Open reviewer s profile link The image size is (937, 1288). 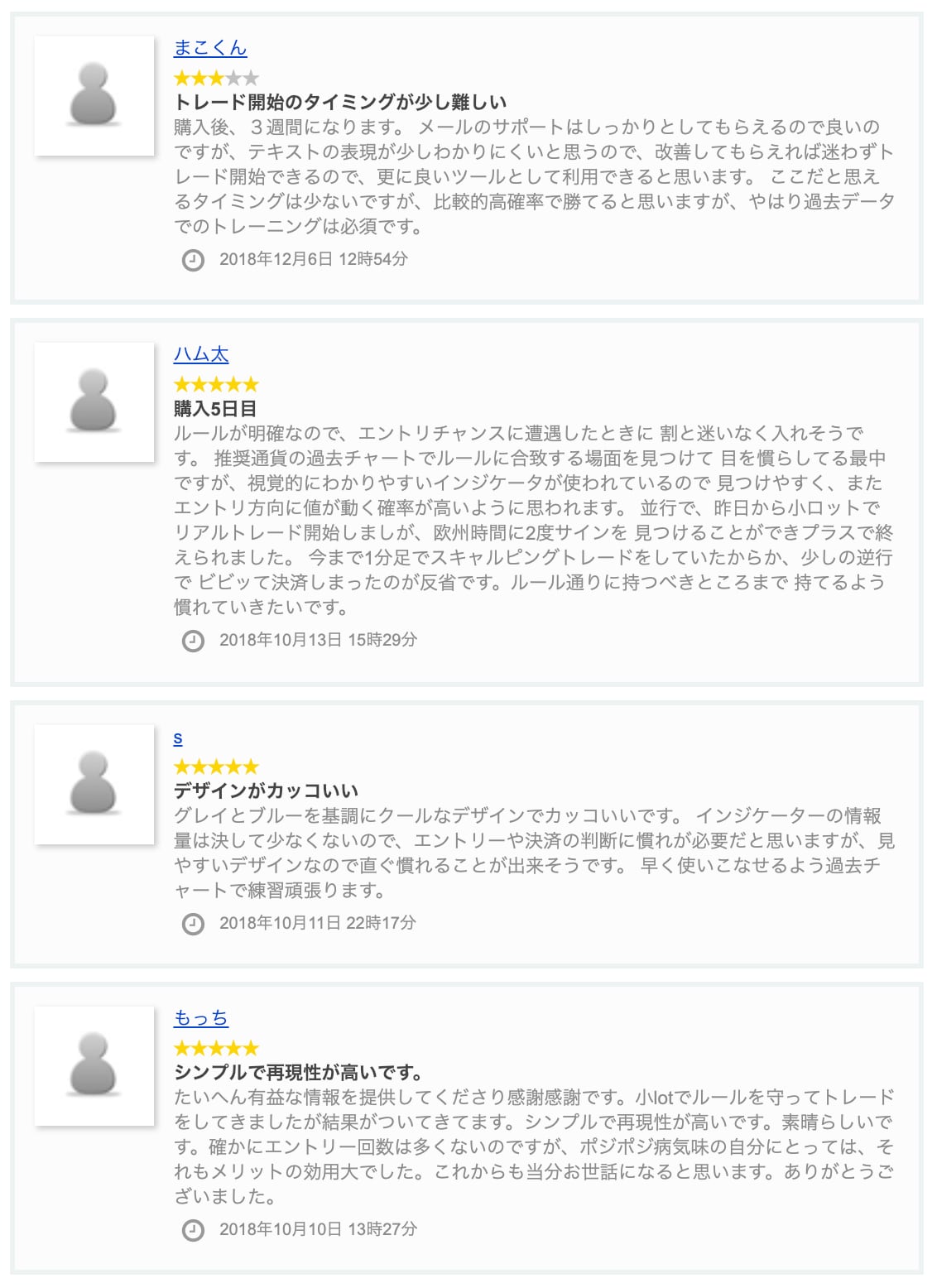click(178, 738)
